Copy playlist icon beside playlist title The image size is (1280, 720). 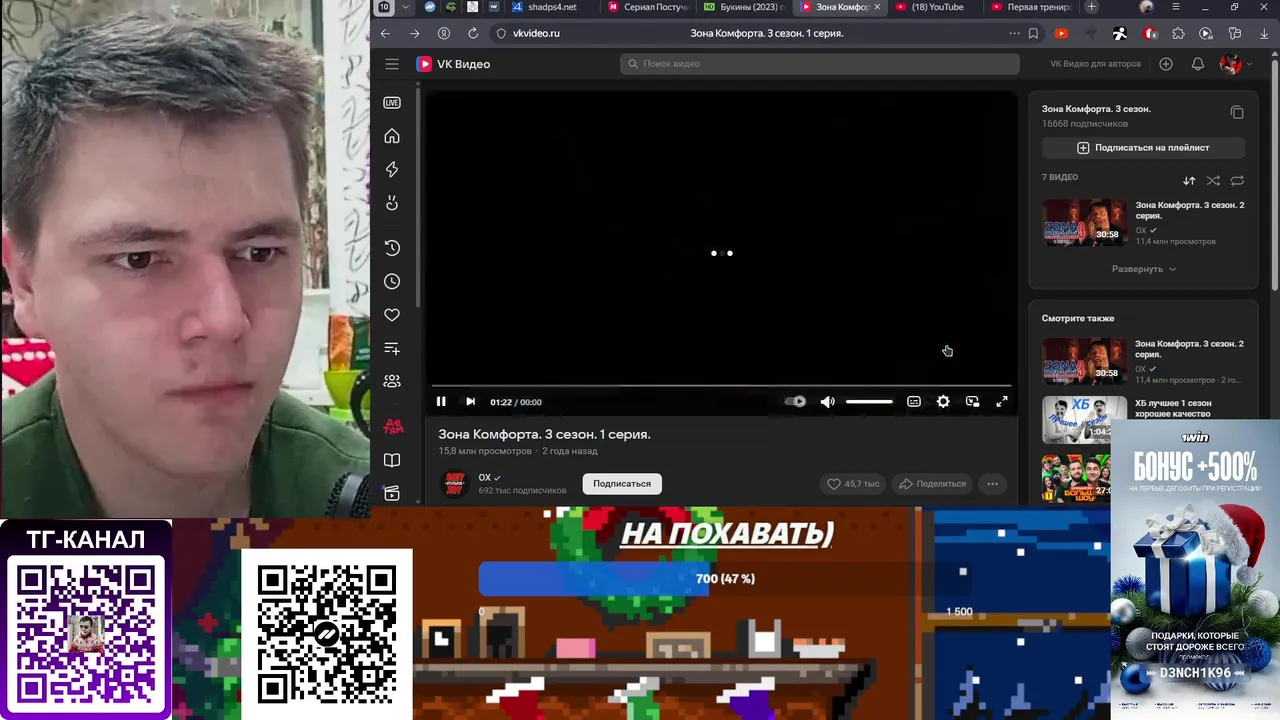[1237, 112]
